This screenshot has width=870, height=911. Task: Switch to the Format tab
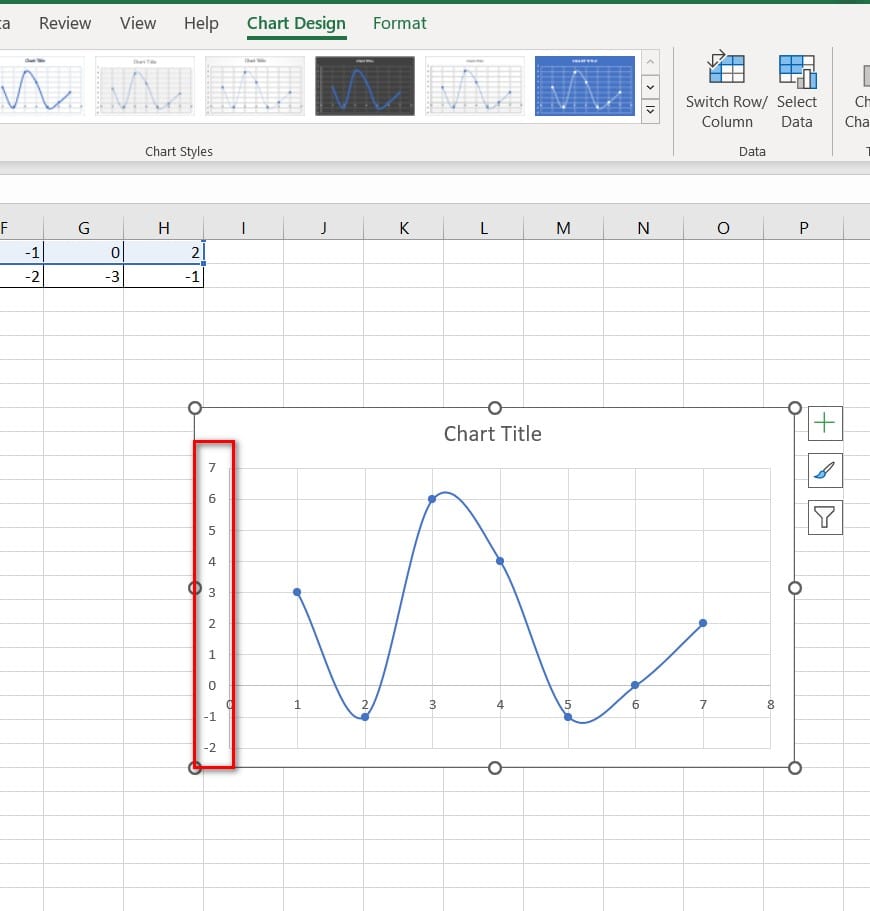click(x=399, y=23)
